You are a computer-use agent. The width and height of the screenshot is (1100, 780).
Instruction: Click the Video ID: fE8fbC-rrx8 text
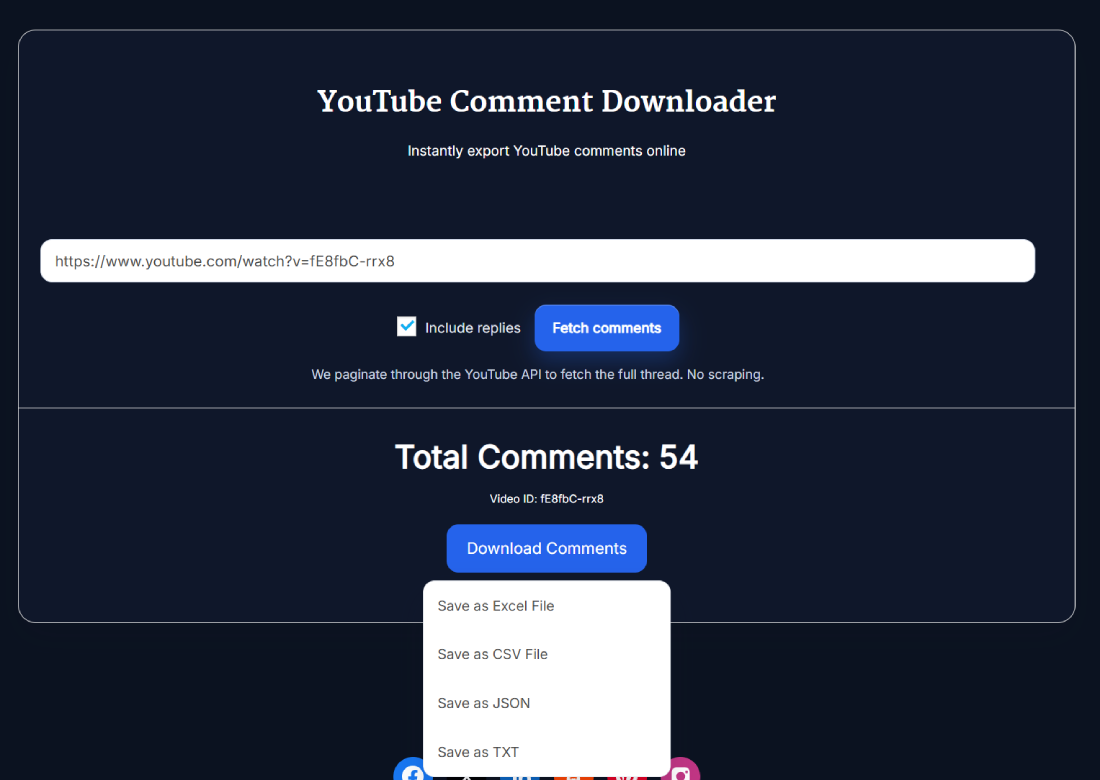click(x=546, y=499)
